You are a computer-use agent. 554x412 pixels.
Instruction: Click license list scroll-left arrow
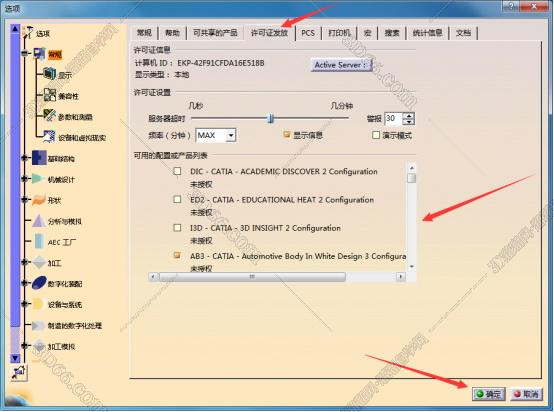point(153,276)
